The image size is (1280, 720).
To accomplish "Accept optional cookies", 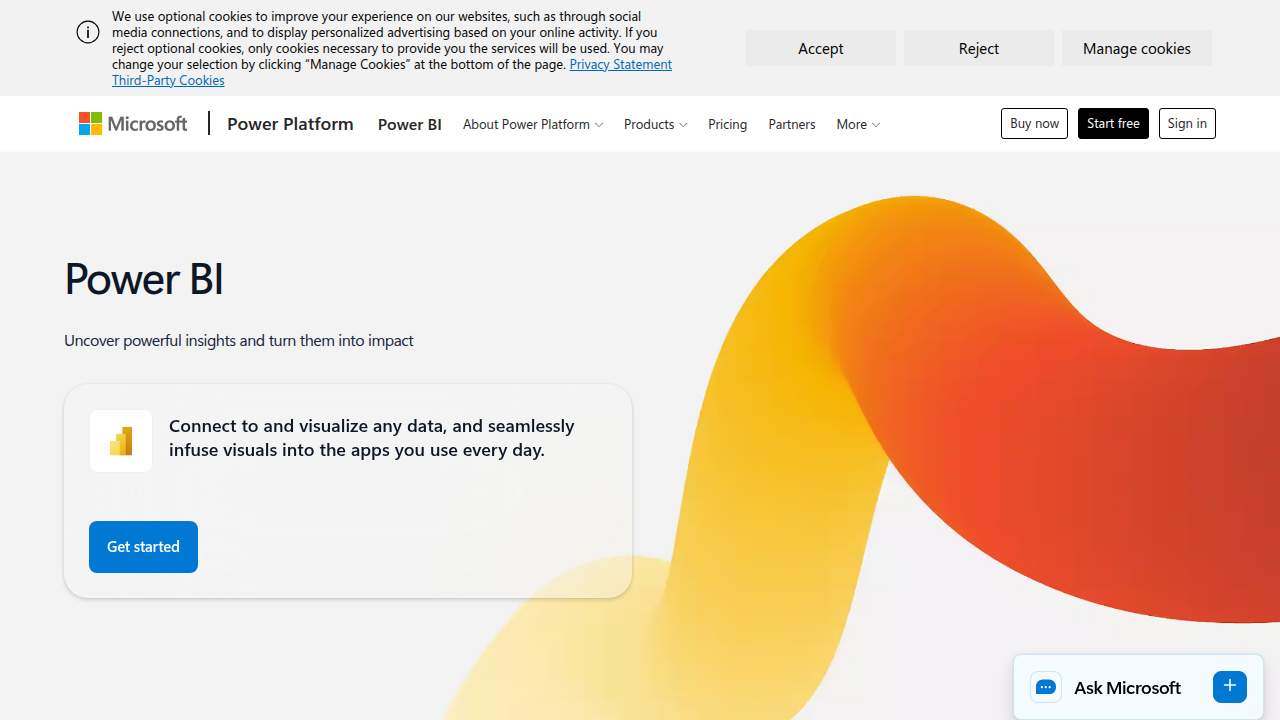I will click(x=821, y=48).
